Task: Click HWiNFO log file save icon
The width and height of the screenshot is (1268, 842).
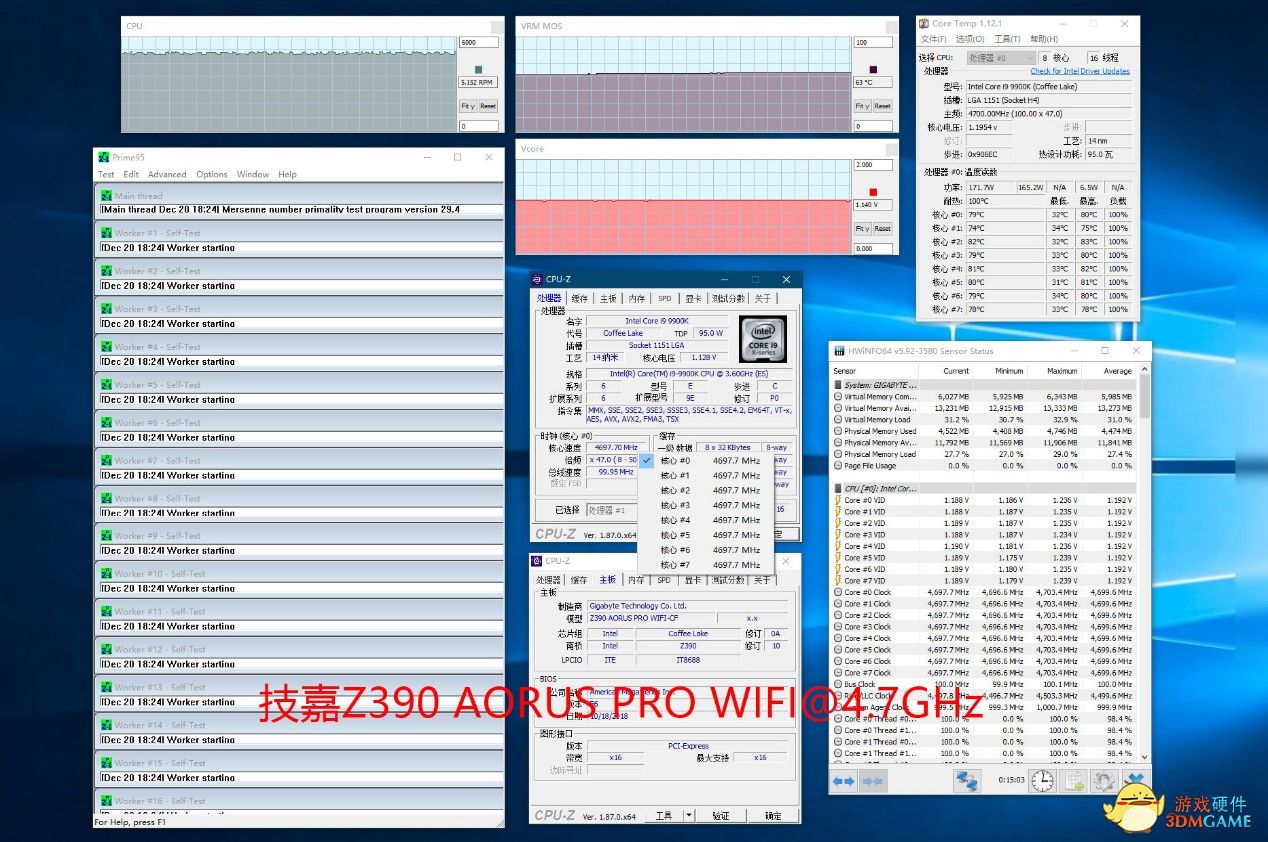Action: 1074,781
